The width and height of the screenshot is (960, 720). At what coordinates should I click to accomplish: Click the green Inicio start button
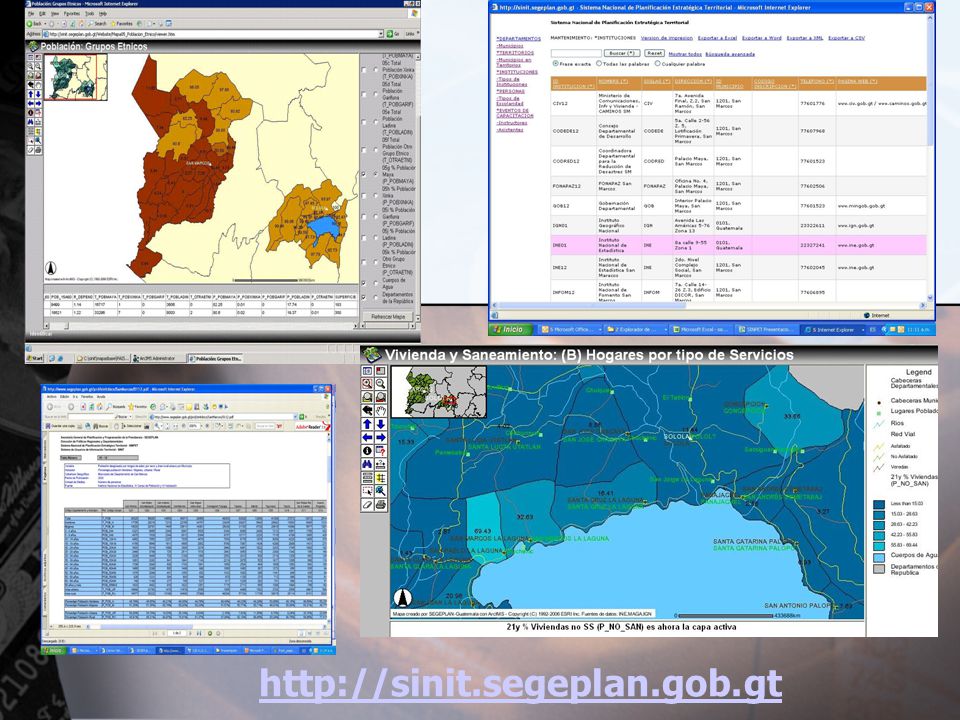tap(511, 329)
